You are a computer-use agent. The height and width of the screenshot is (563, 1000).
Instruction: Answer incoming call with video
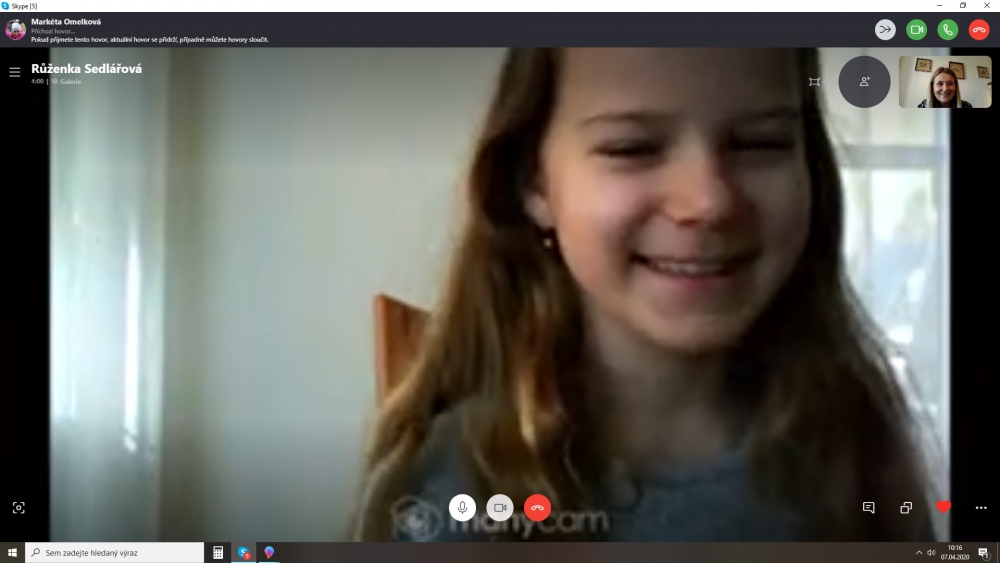point(916,29)
